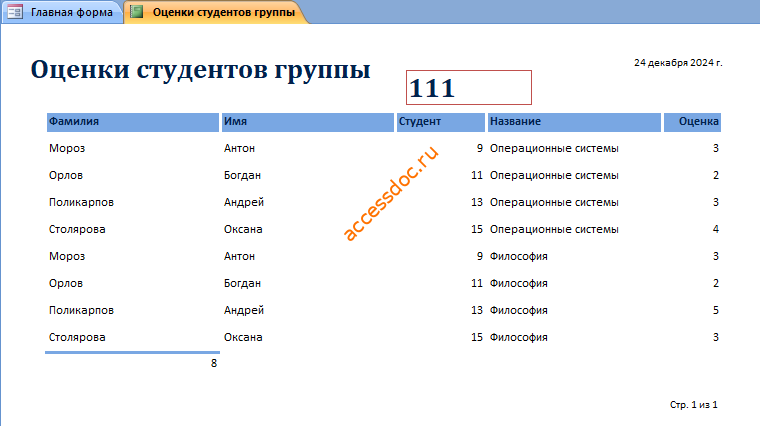Select Поликарпов in Философия row

[81, 310]
